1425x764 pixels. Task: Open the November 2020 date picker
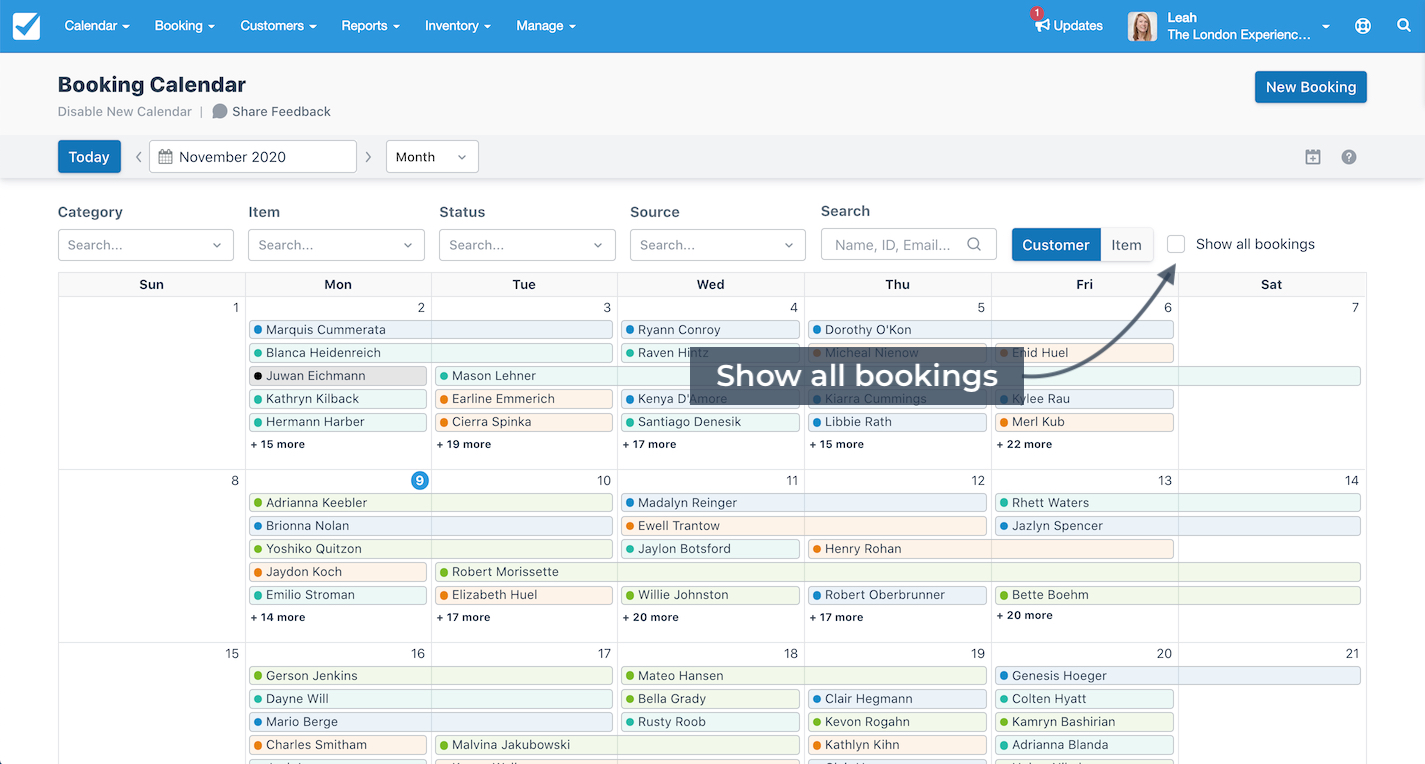pos(253,157)
